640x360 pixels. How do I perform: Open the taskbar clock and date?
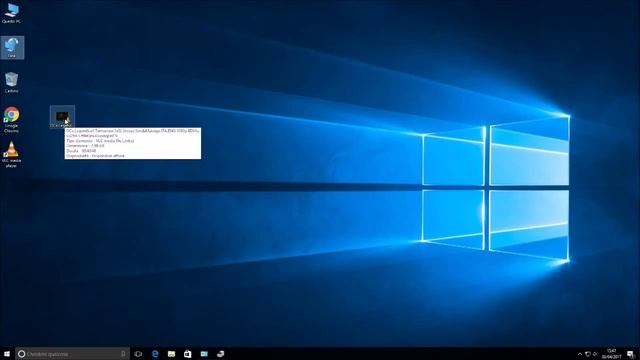pos(611,354)
